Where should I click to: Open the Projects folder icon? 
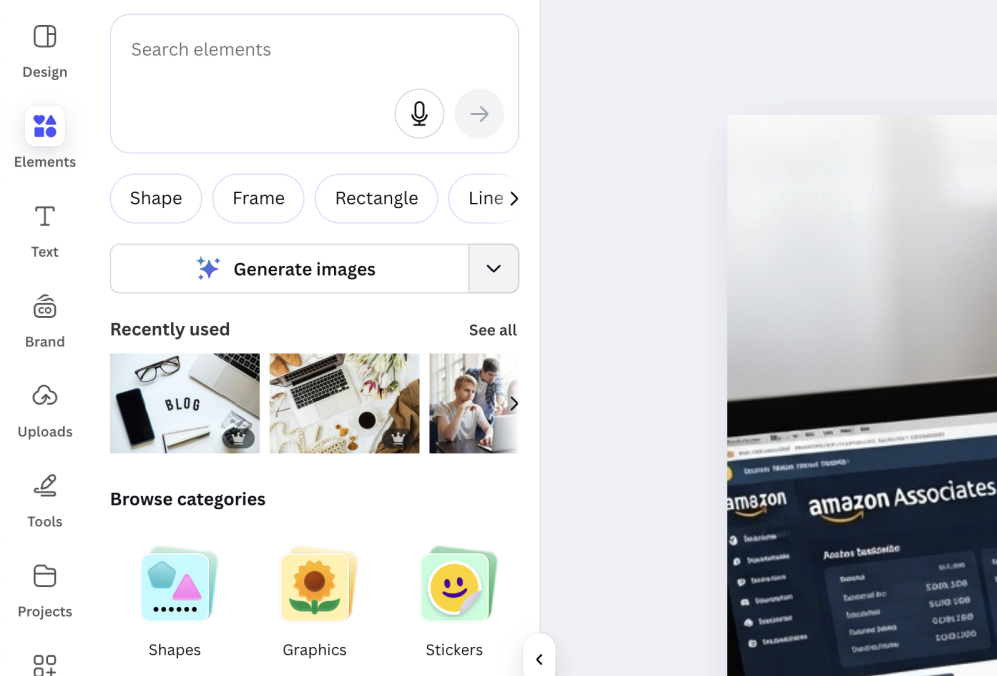[x=45, y=576]
